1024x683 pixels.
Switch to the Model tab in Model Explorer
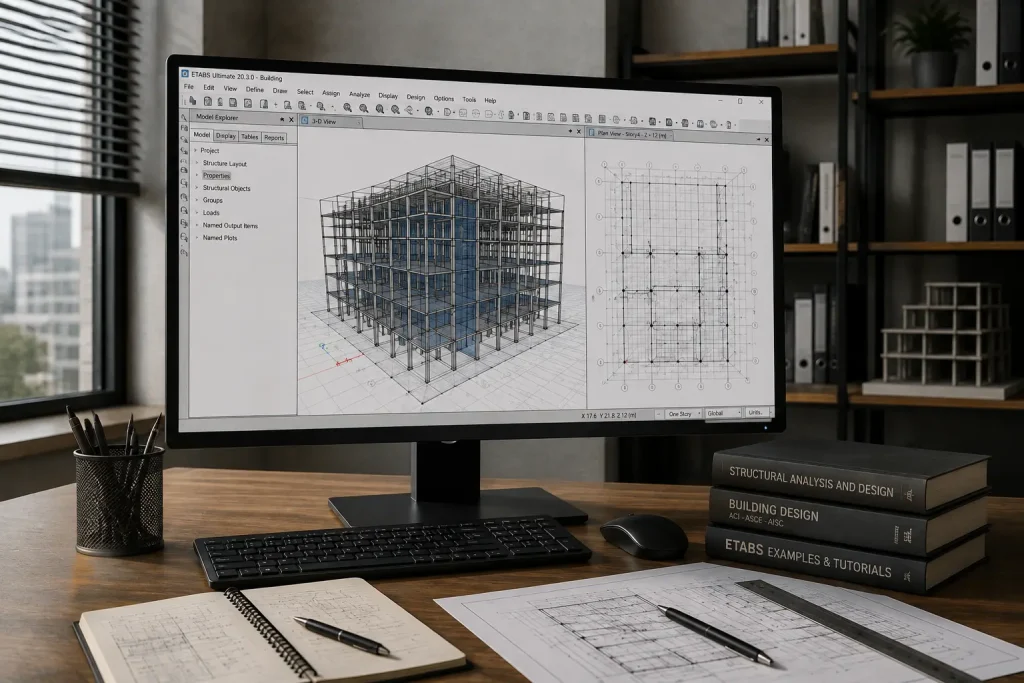tap(202, 135)
